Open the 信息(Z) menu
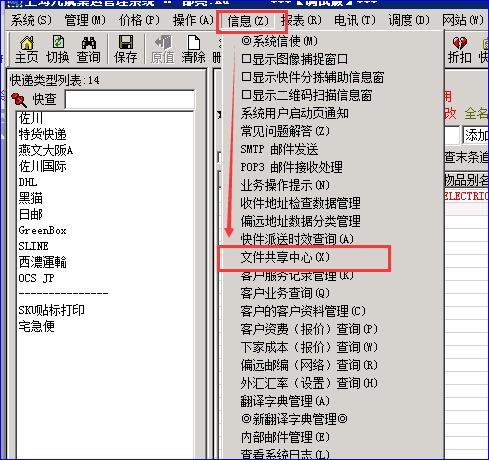 (x=248, y=21)
